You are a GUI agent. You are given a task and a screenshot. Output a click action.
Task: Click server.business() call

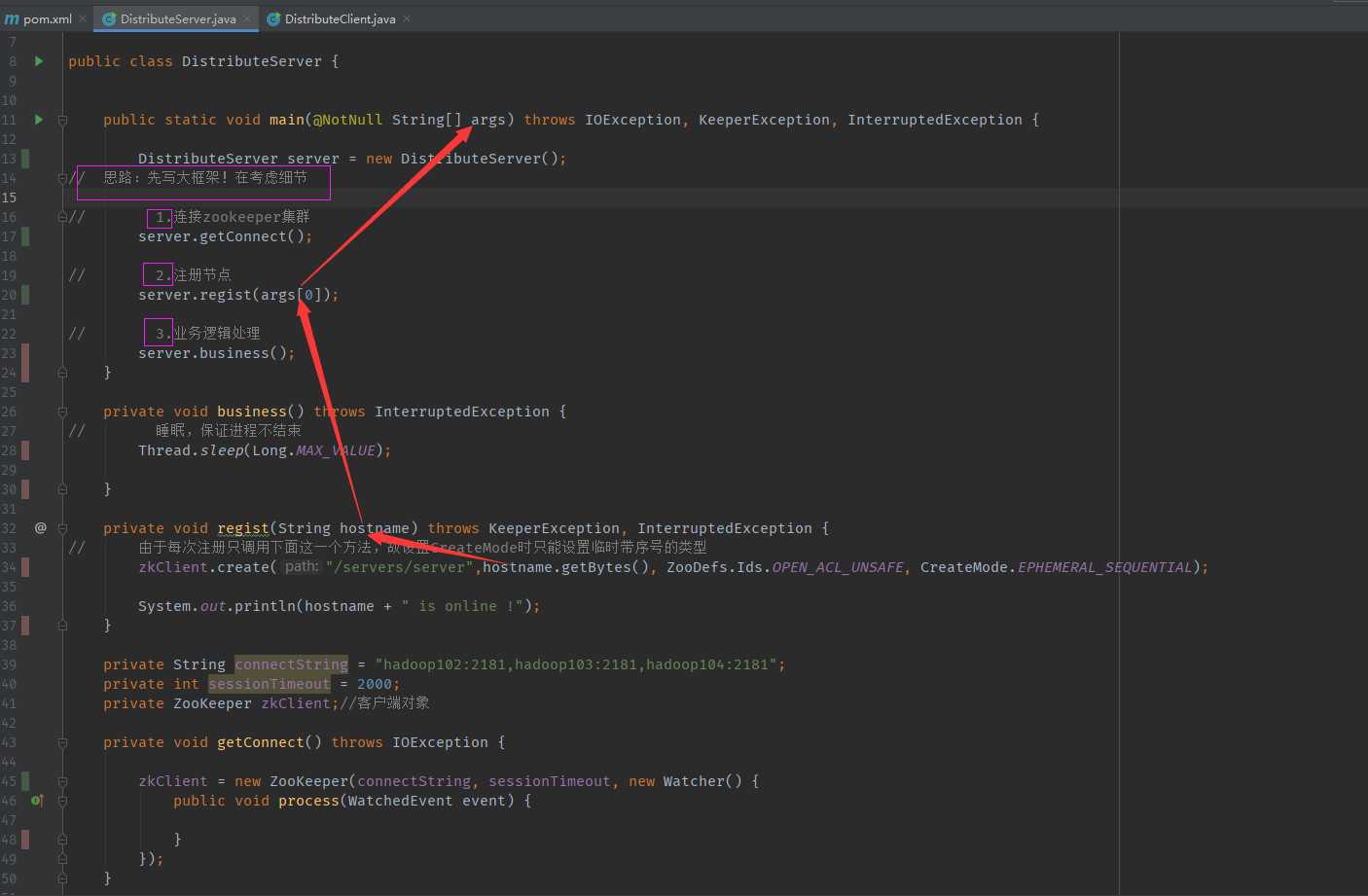click(216, 352)
